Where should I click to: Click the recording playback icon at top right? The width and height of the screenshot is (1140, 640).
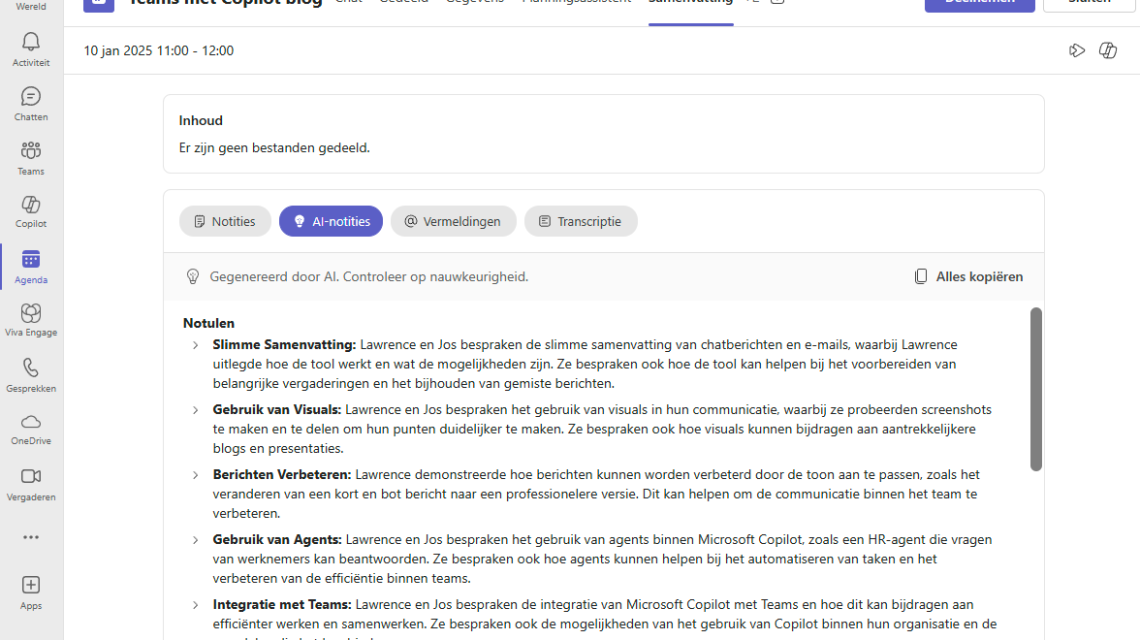1077,51
